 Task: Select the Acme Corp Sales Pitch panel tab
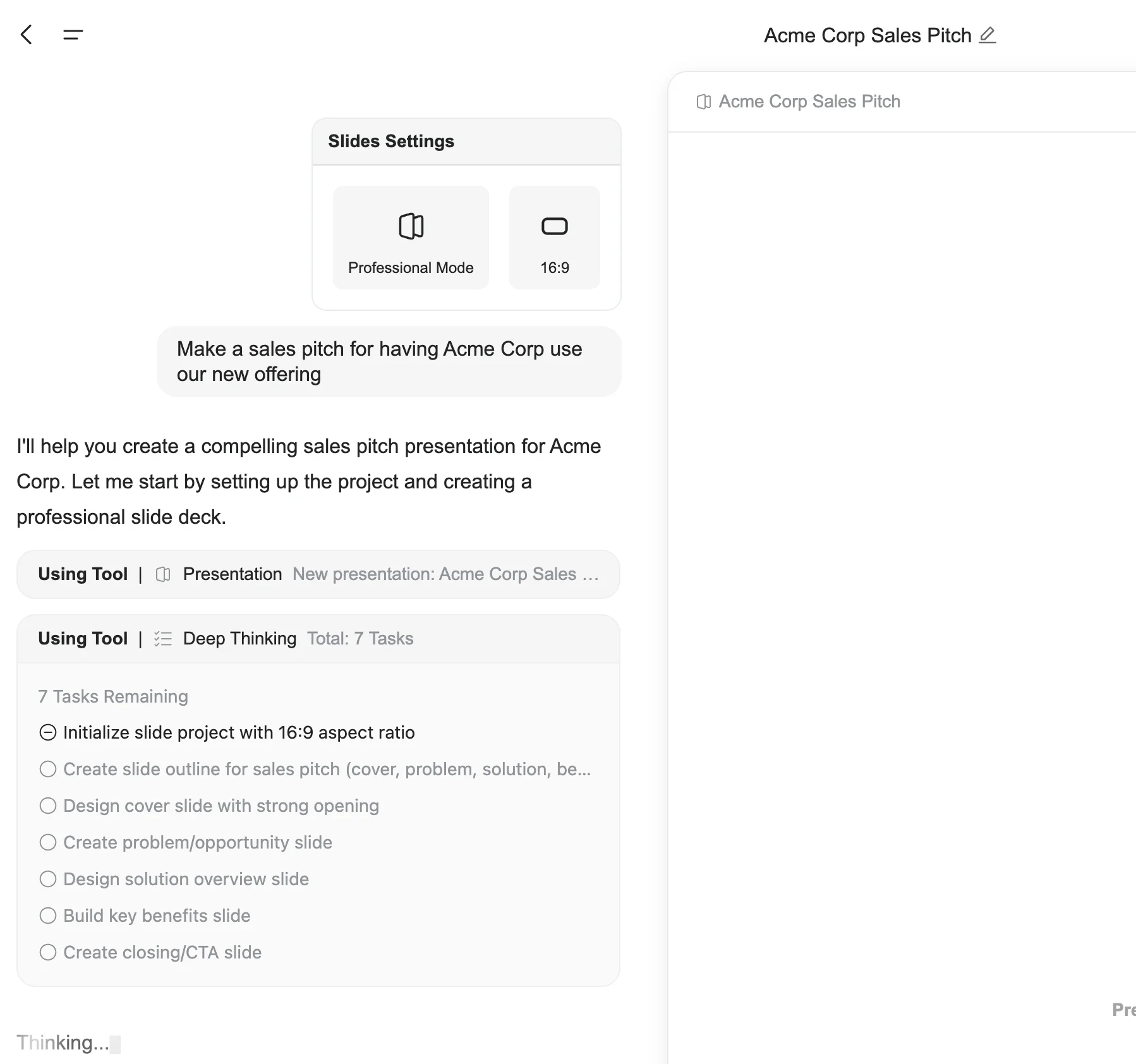(809, 102)
